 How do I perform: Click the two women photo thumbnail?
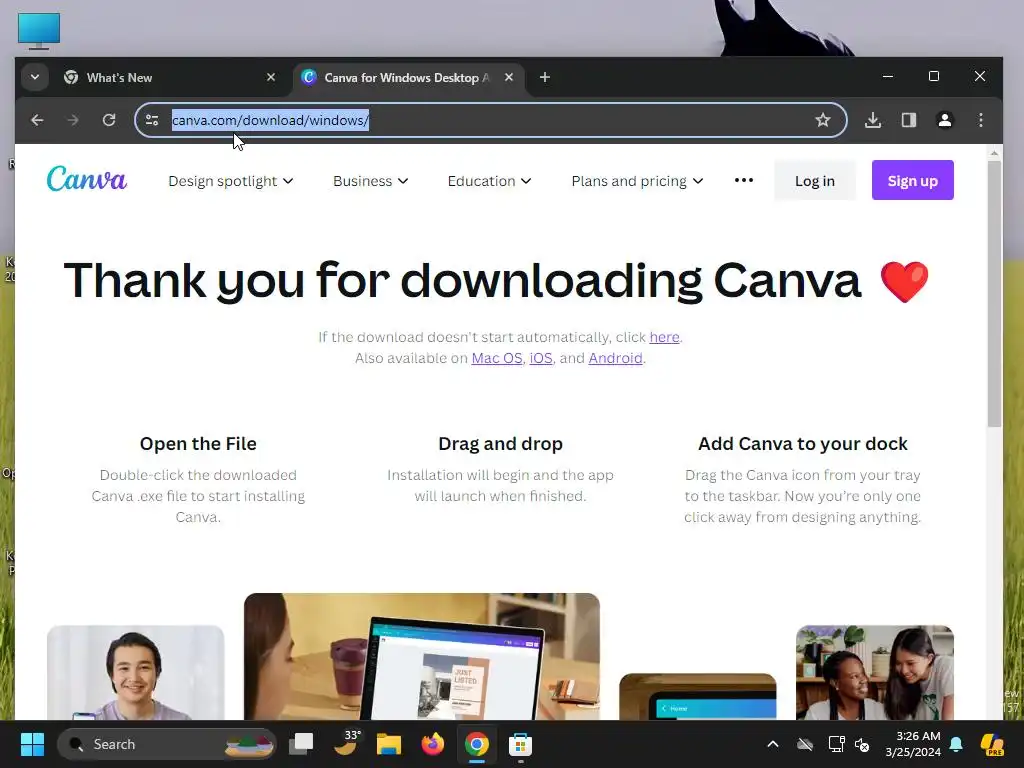coord(875,673)
